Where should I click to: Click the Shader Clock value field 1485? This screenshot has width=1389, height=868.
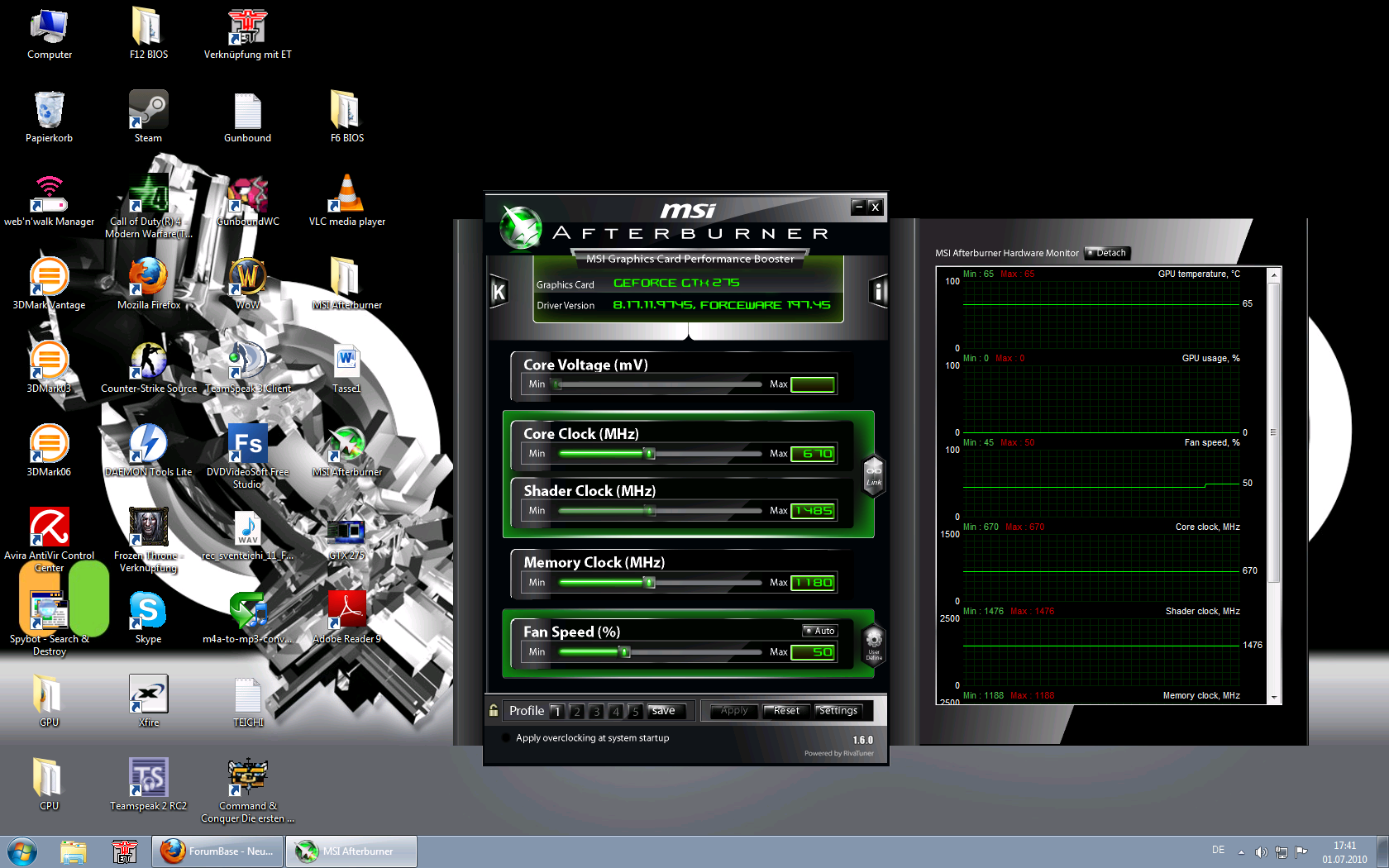[814, 511]
